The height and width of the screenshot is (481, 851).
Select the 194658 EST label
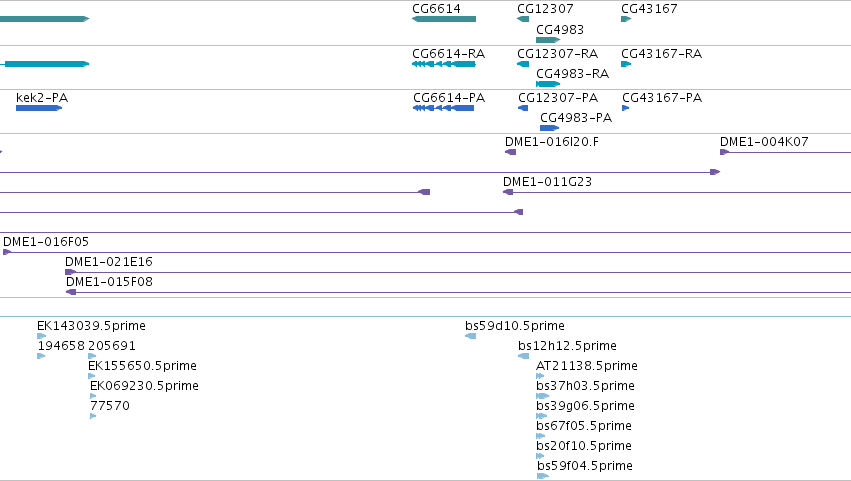coord(61,346)
